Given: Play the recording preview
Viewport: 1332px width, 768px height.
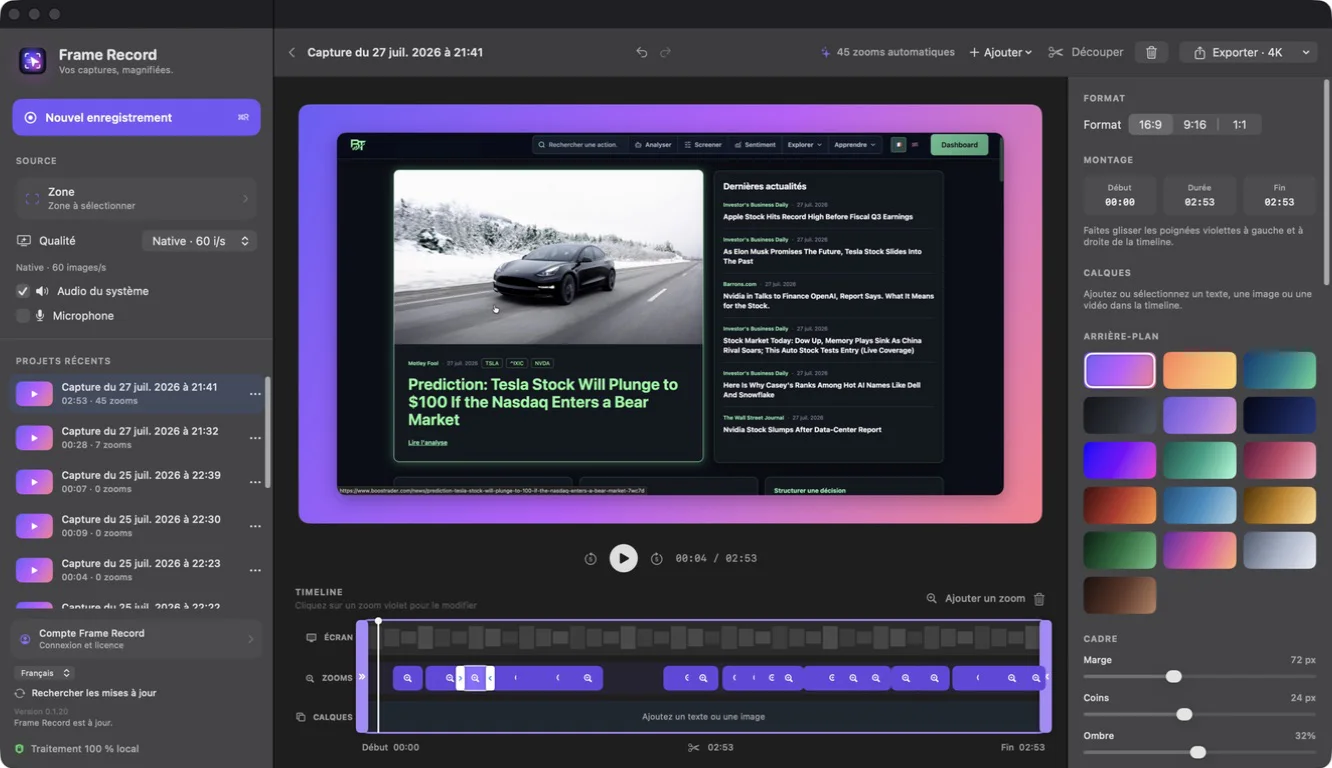Looking at the screenshot, I should pos(623,558).
